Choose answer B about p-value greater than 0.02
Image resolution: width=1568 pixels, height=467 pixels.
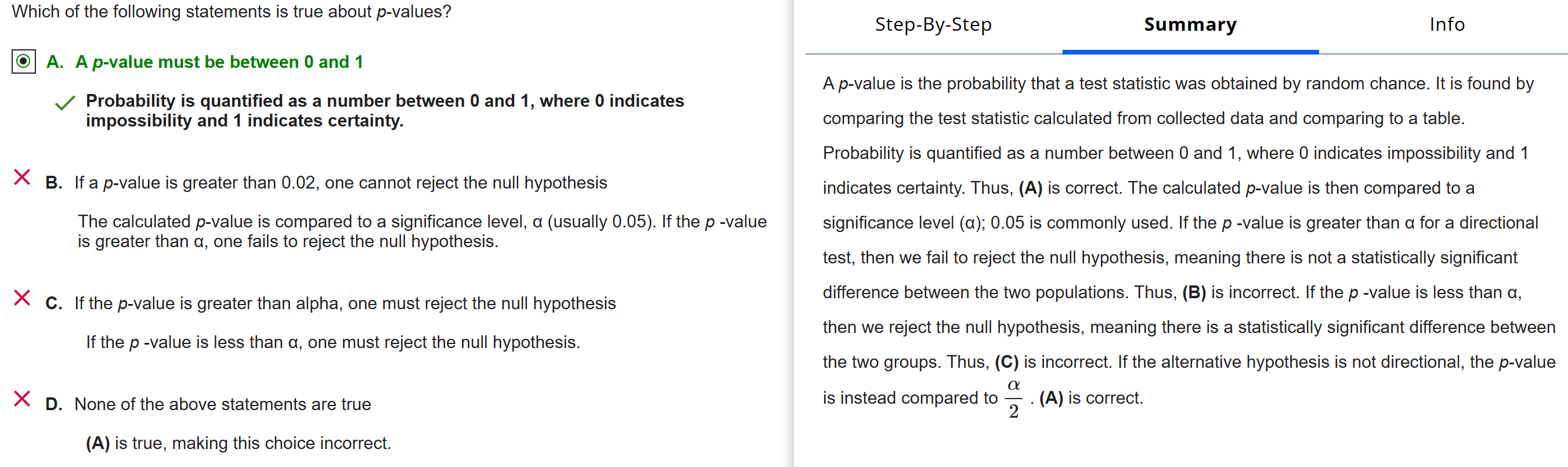click(x=340, y=183)
